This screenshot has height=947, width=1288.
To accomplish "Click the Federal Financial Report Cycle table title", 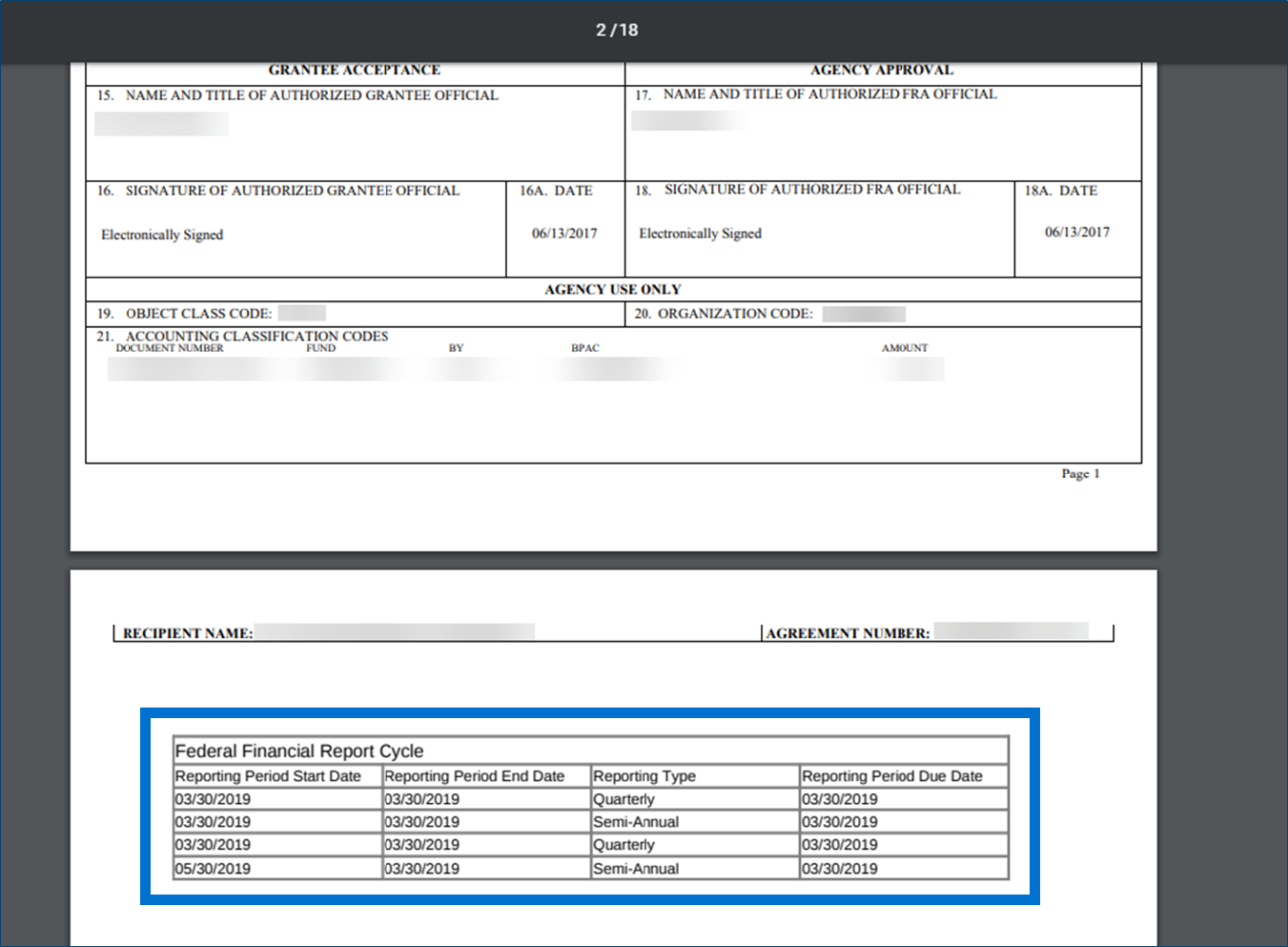I will point(299,751).
